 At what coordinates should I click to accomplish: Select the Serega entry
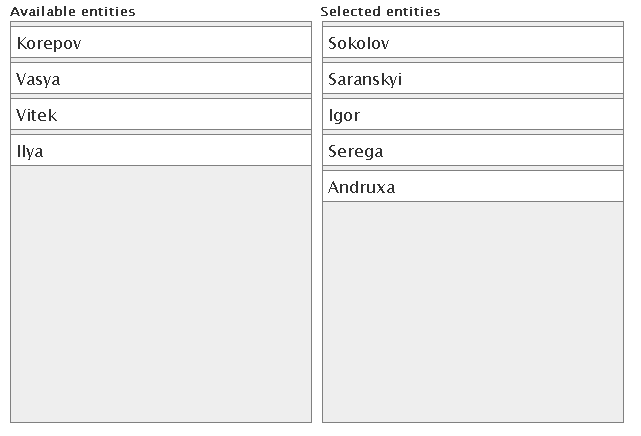click(471, 151)
